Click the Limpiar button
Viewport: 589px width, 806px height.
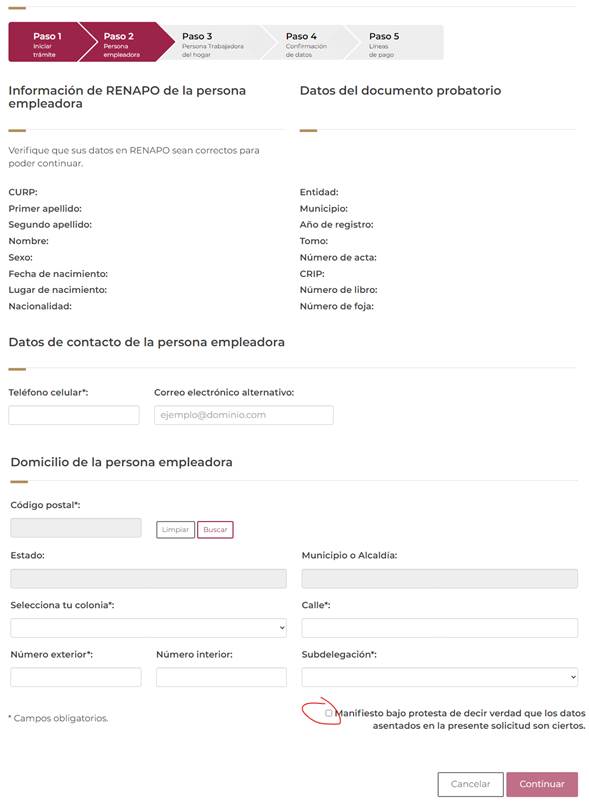(175, 529)
